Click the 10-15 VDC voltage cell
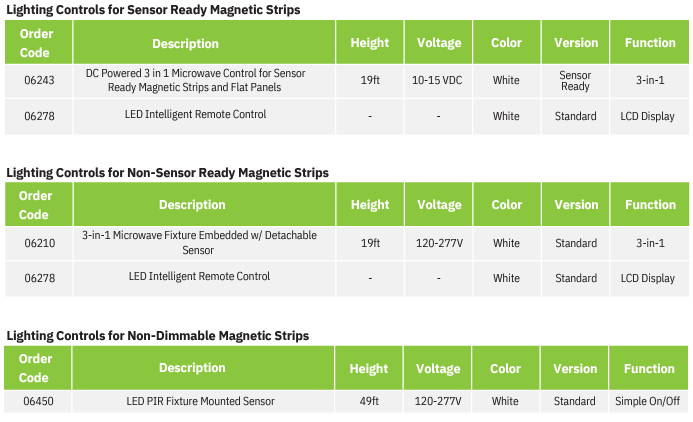Viewport: 693px width, 422px height. coord(437,80)
